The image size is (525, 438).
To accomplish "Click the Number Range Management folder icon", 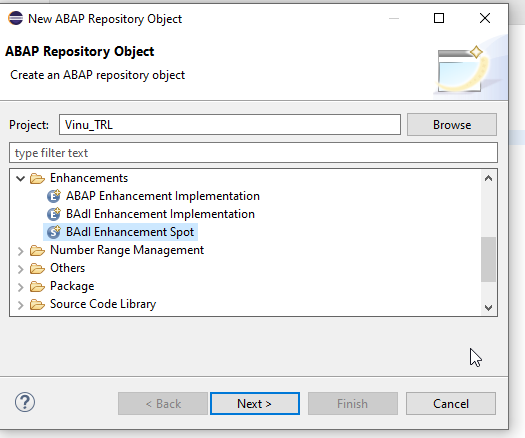I will click(37, 250).
